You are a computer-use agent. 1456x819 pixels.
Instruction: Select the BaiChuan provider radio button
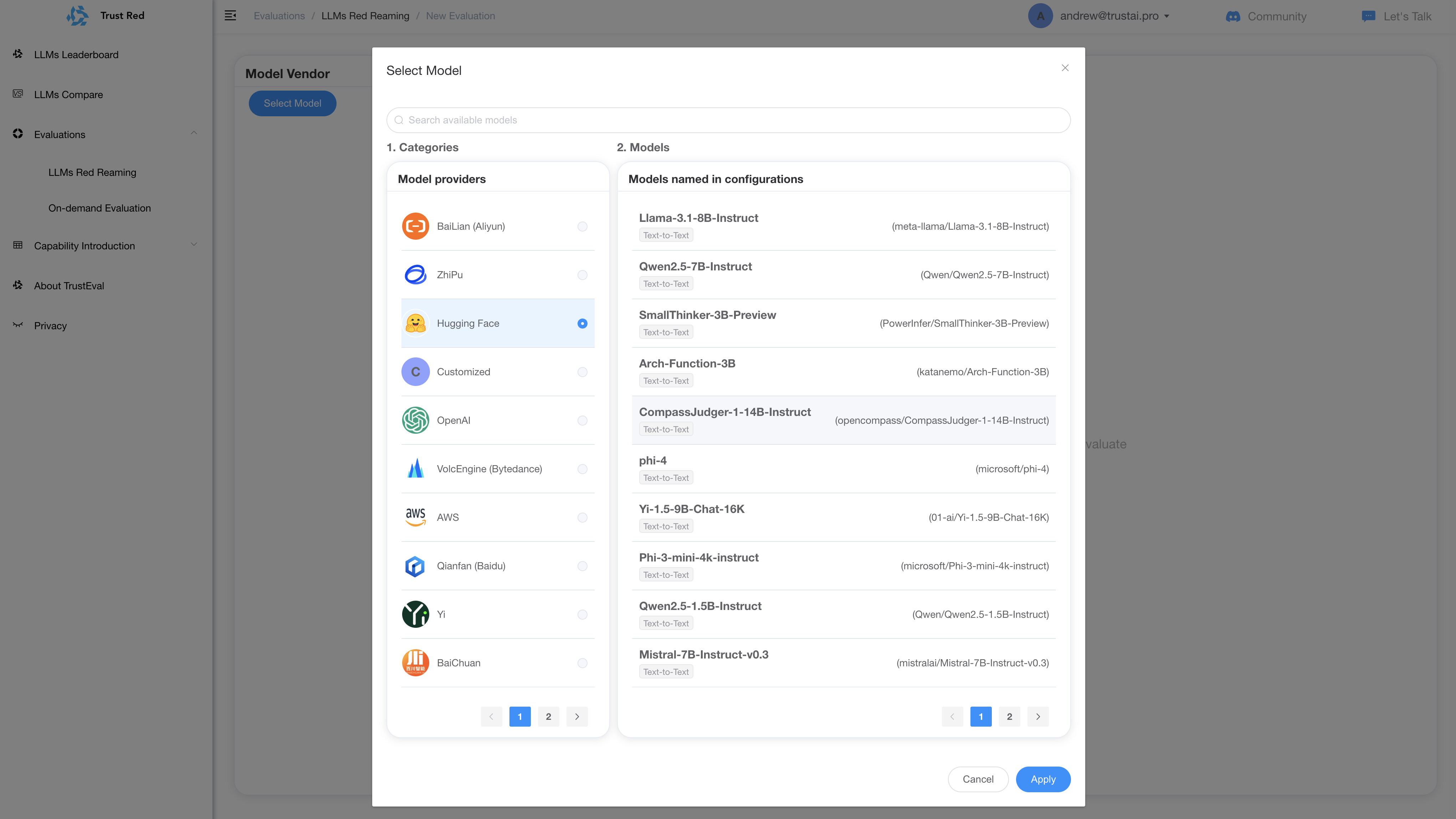[582, 663]
